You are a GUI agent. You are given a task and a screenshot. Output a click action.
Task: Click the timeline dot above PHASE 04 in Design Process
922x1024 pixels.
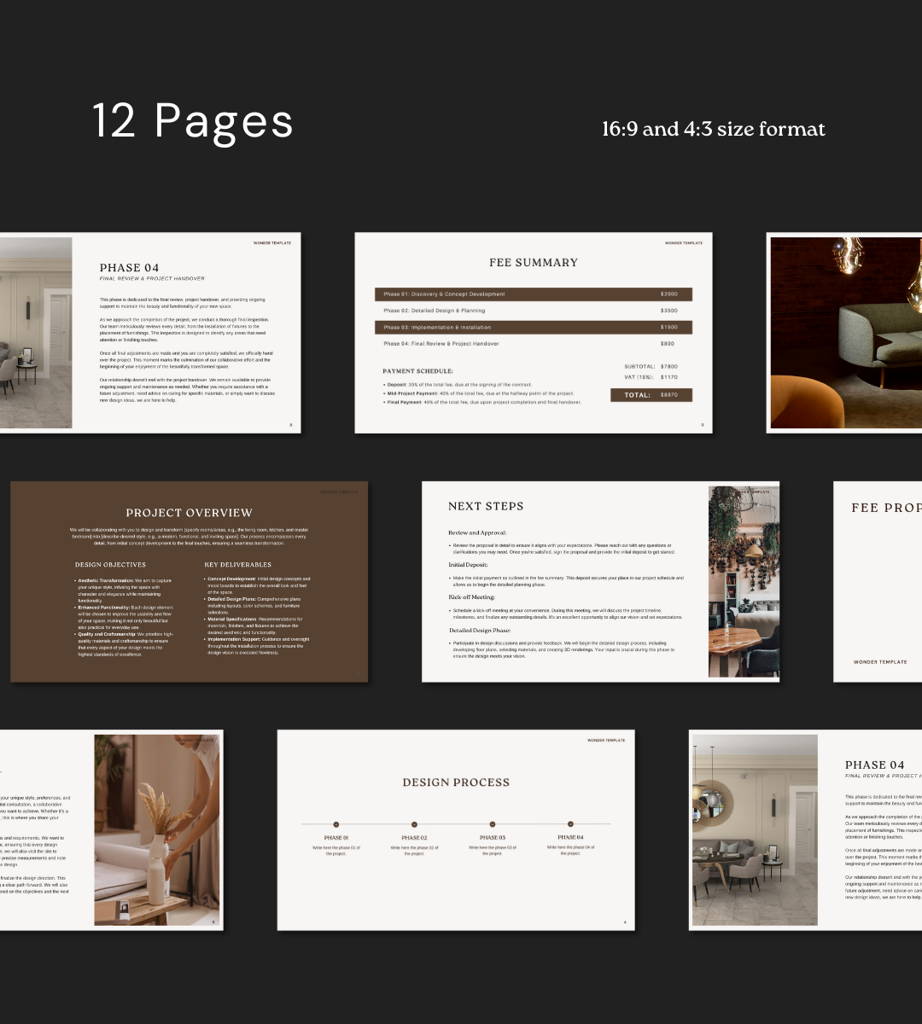[x=570, y=824]
